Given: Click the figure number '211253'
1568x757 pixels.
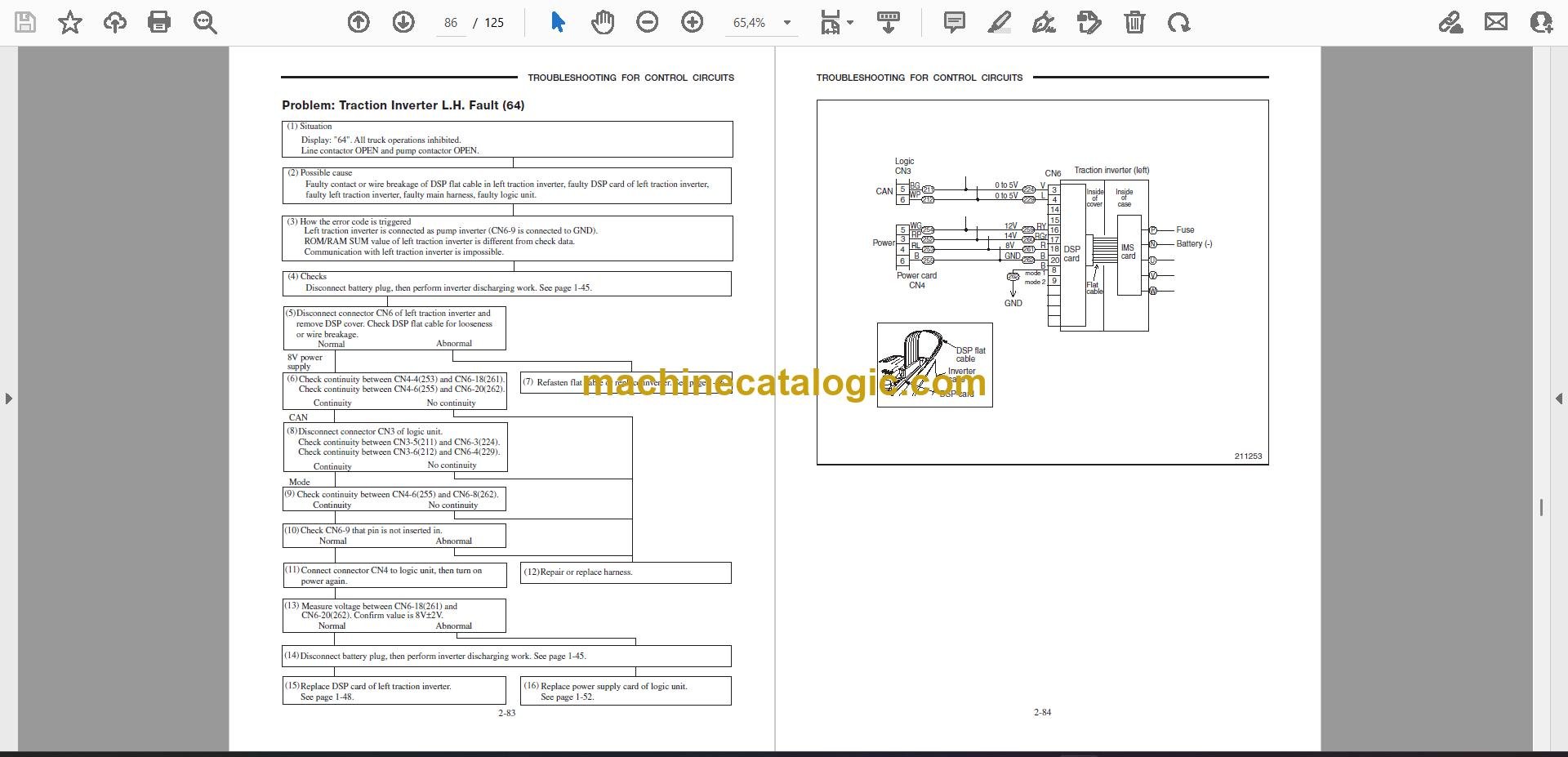Looking at the screenshot, I should 1248,456.
